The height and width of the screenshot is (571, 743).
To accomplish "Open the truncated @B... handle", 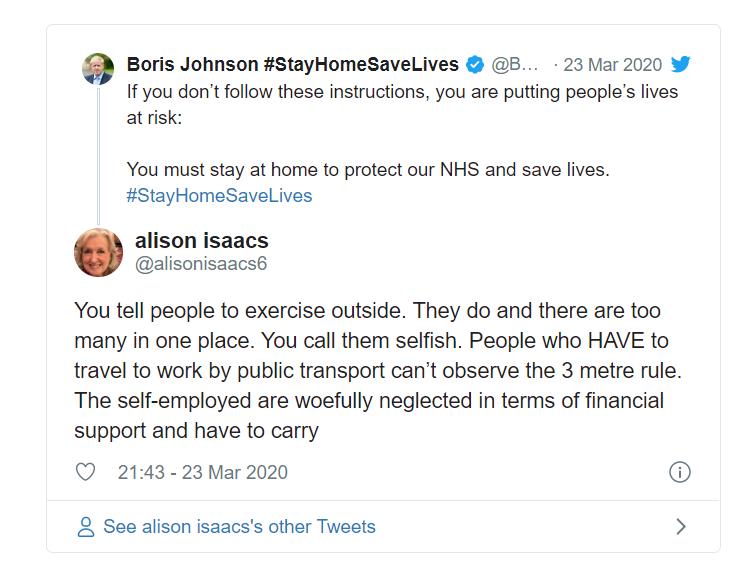I will [x=515, y=64].
